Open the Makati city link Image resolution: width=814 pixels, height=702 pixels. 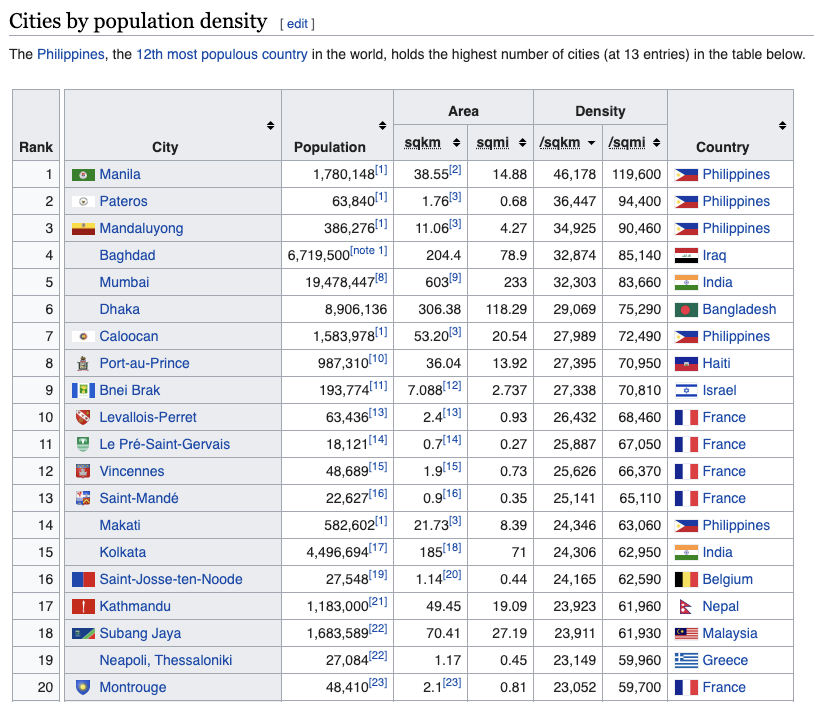pyautogui.click(x=120, y=525)
